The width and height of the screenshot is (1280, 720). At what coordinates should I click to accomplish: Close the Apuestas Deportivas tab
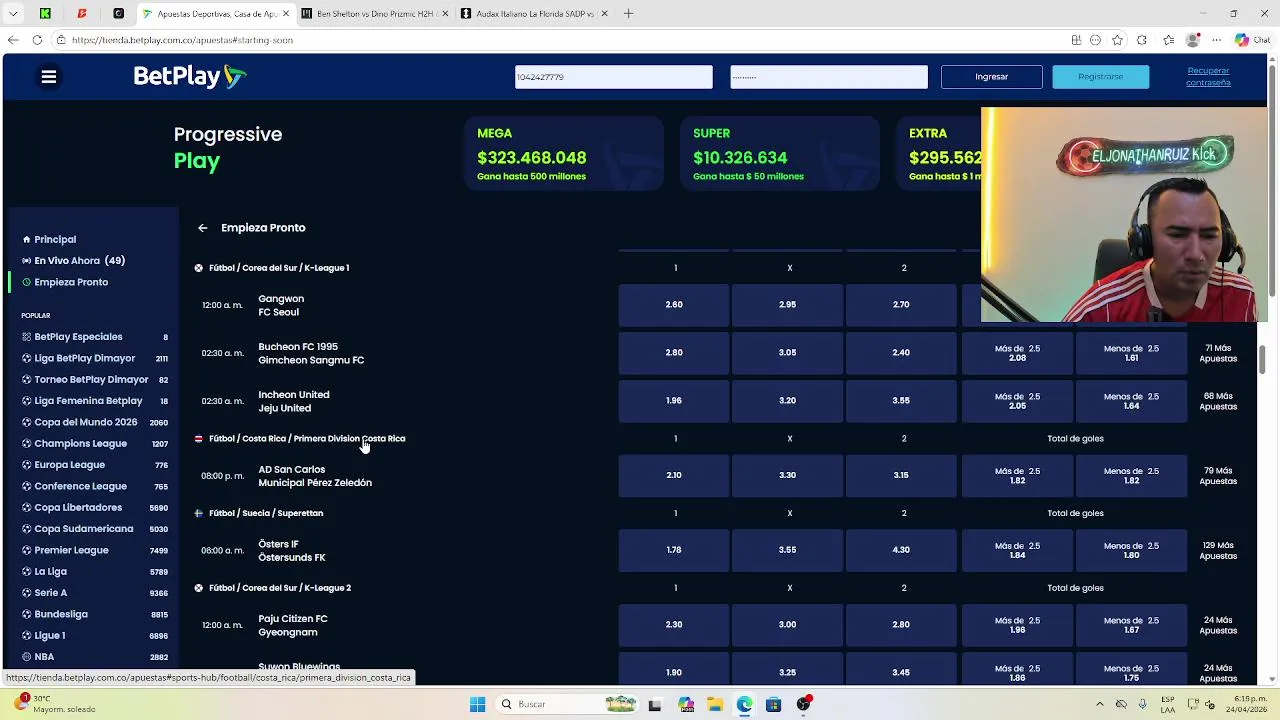click(286, 14)
